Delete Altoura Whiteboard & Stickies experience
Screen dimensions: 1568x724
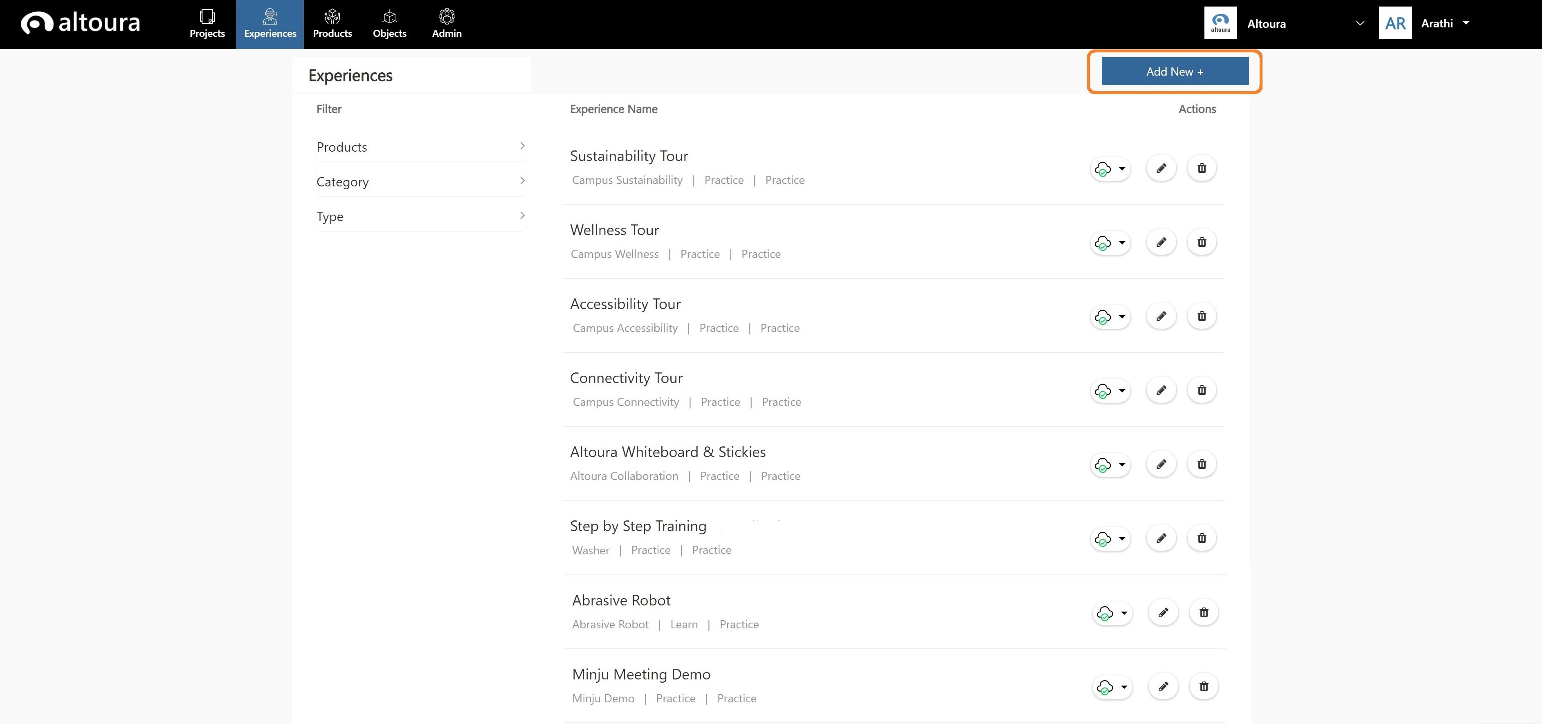click(1202, 464)
